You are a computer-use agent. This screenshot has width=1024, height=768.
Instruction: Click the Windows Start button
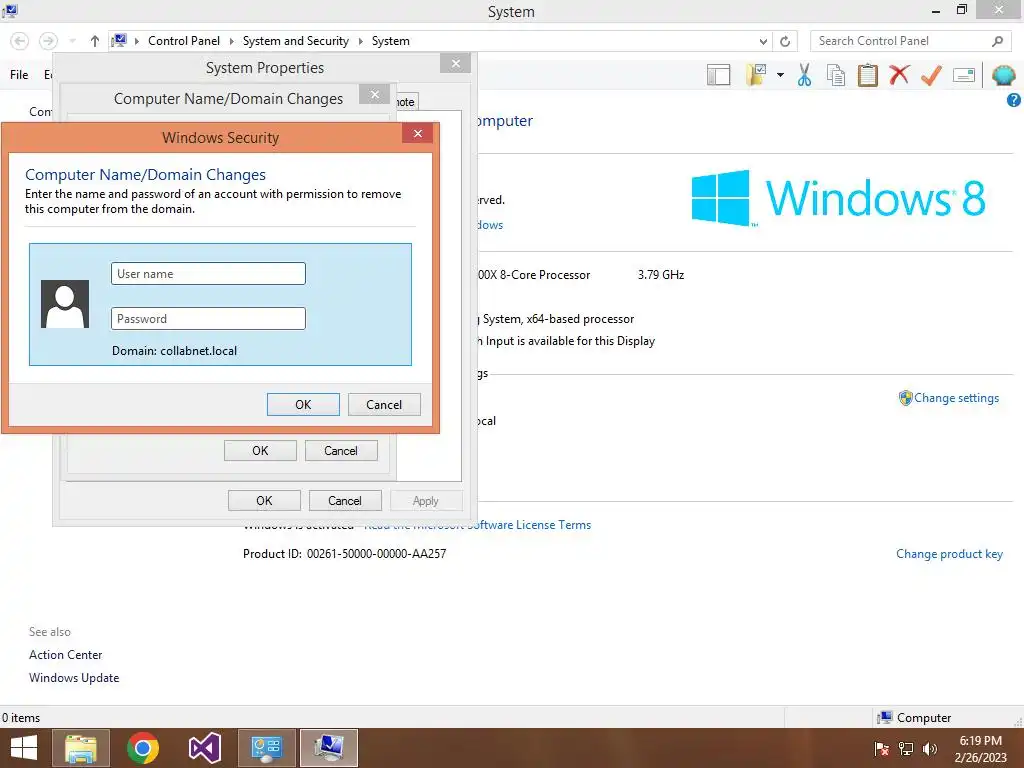24,748
